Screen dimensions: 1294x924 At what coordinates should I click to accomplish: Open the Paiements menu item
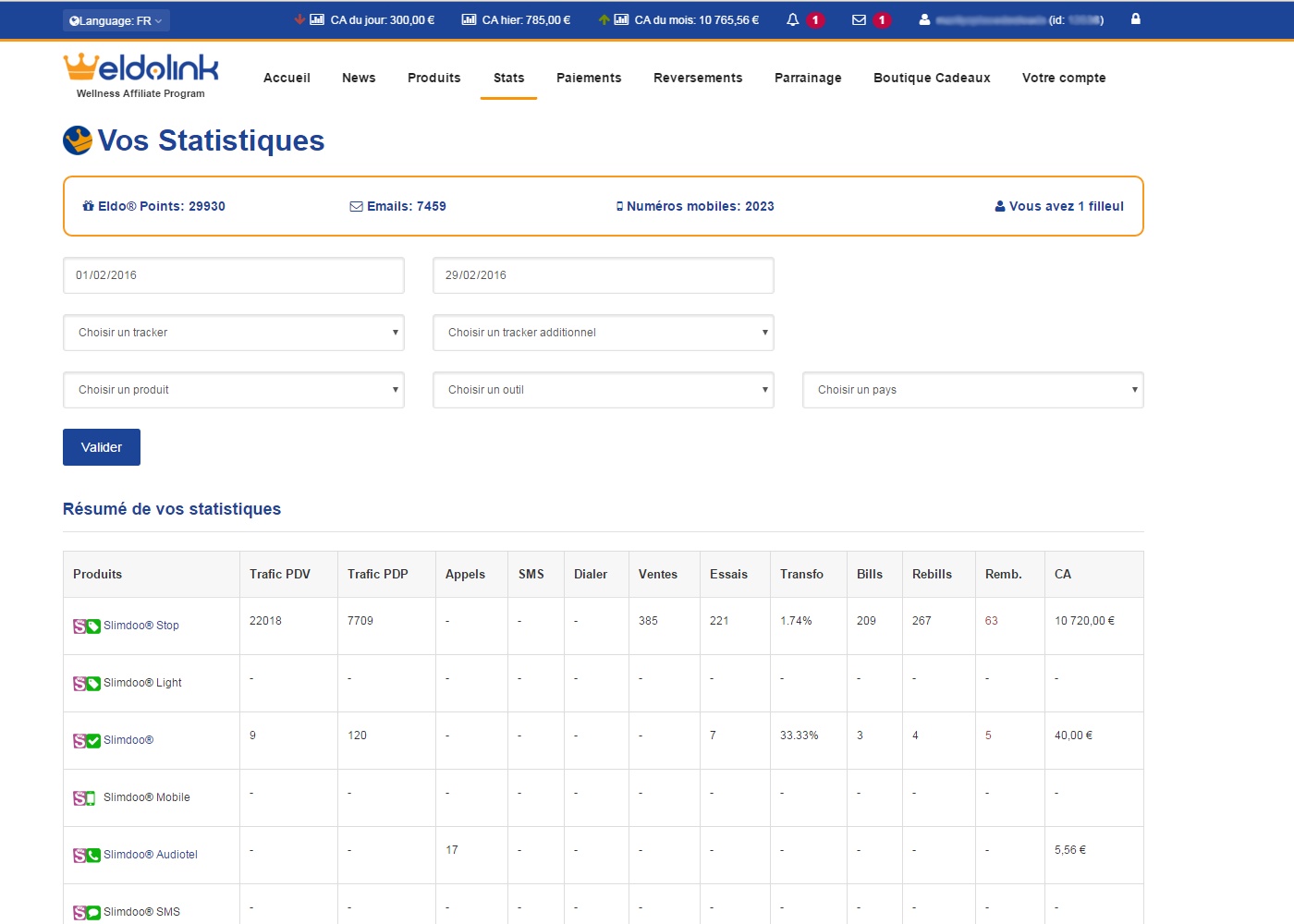pos(589,78)
